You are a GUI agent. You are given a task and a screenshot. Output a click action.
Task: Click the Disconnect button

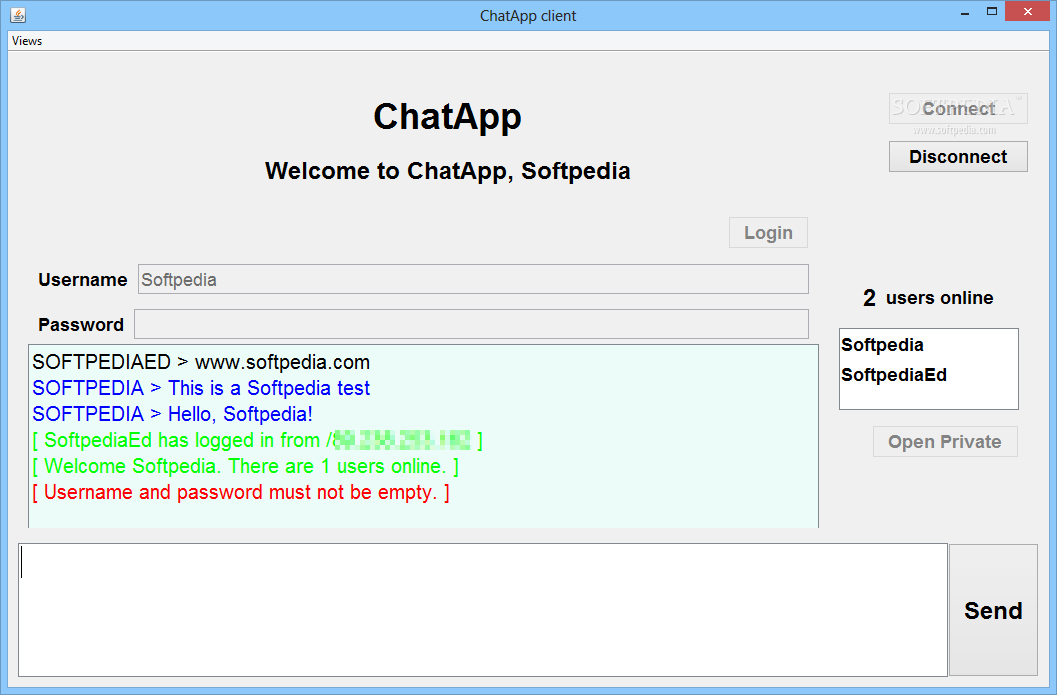click(958, 156)
